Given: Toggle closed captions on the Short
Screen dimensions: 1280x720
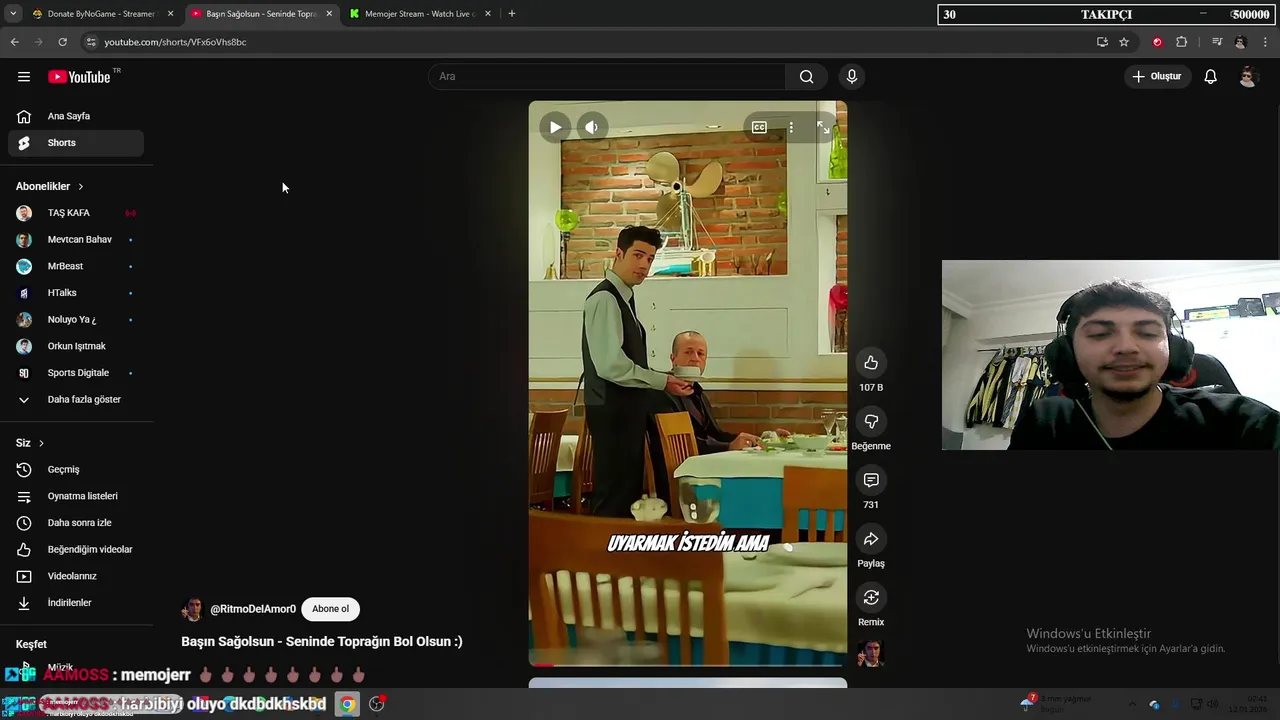Looking at the screenshot, I should pyautogui.click(x=759, y=127).
